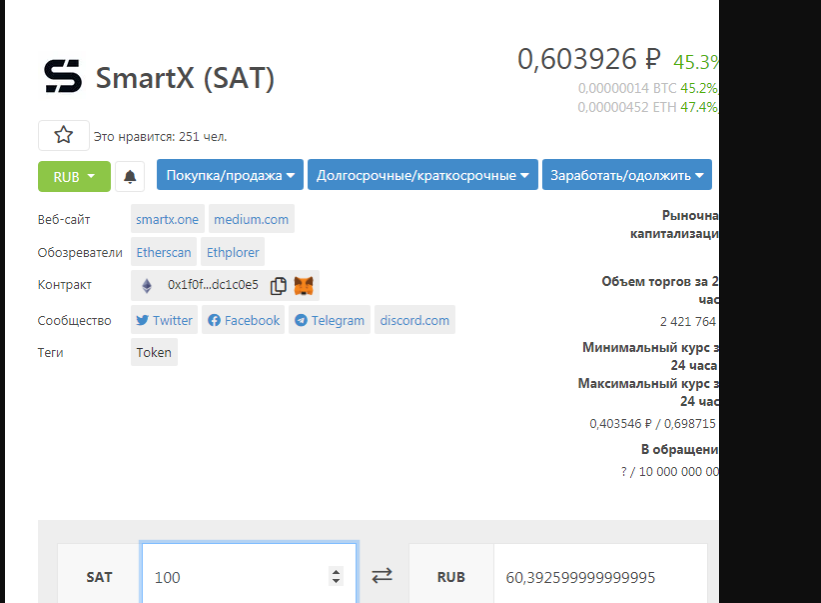Expand the Заработать/одолжить dropdown
This screenshot has height=603, width=821.
tap(627, 175)
